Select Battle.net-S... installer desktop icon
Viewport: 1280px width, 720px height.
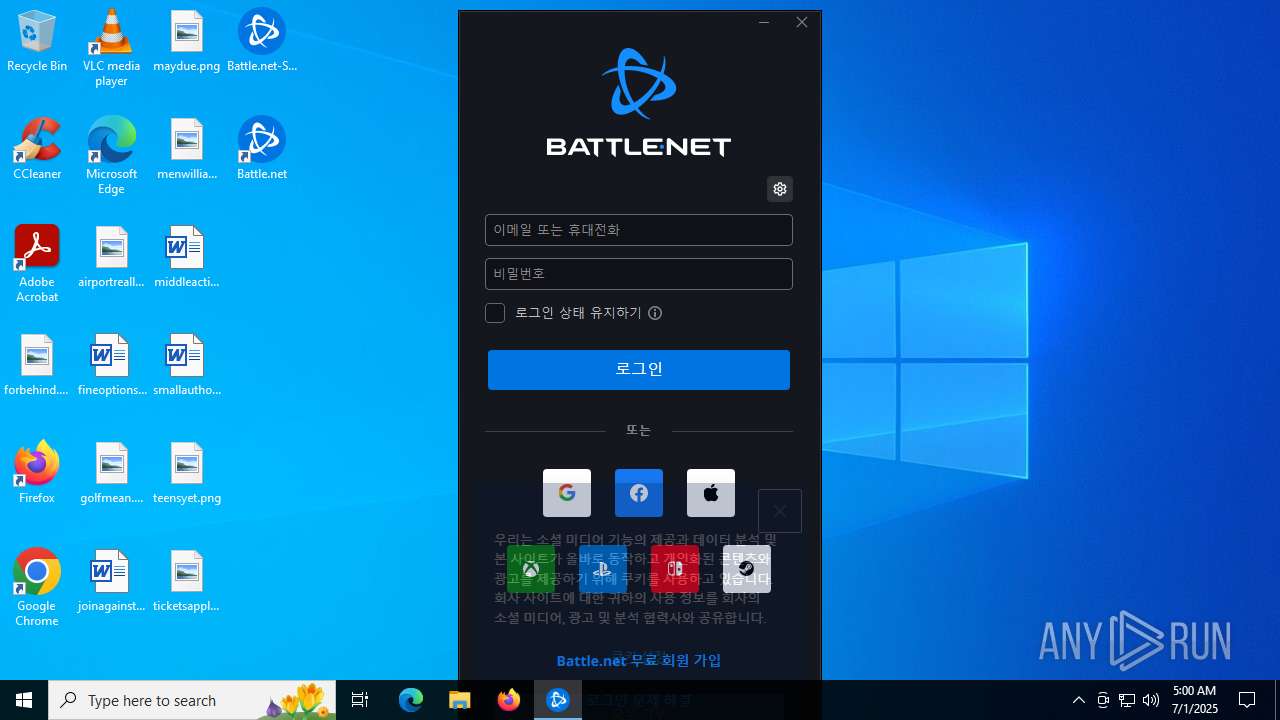262,41
